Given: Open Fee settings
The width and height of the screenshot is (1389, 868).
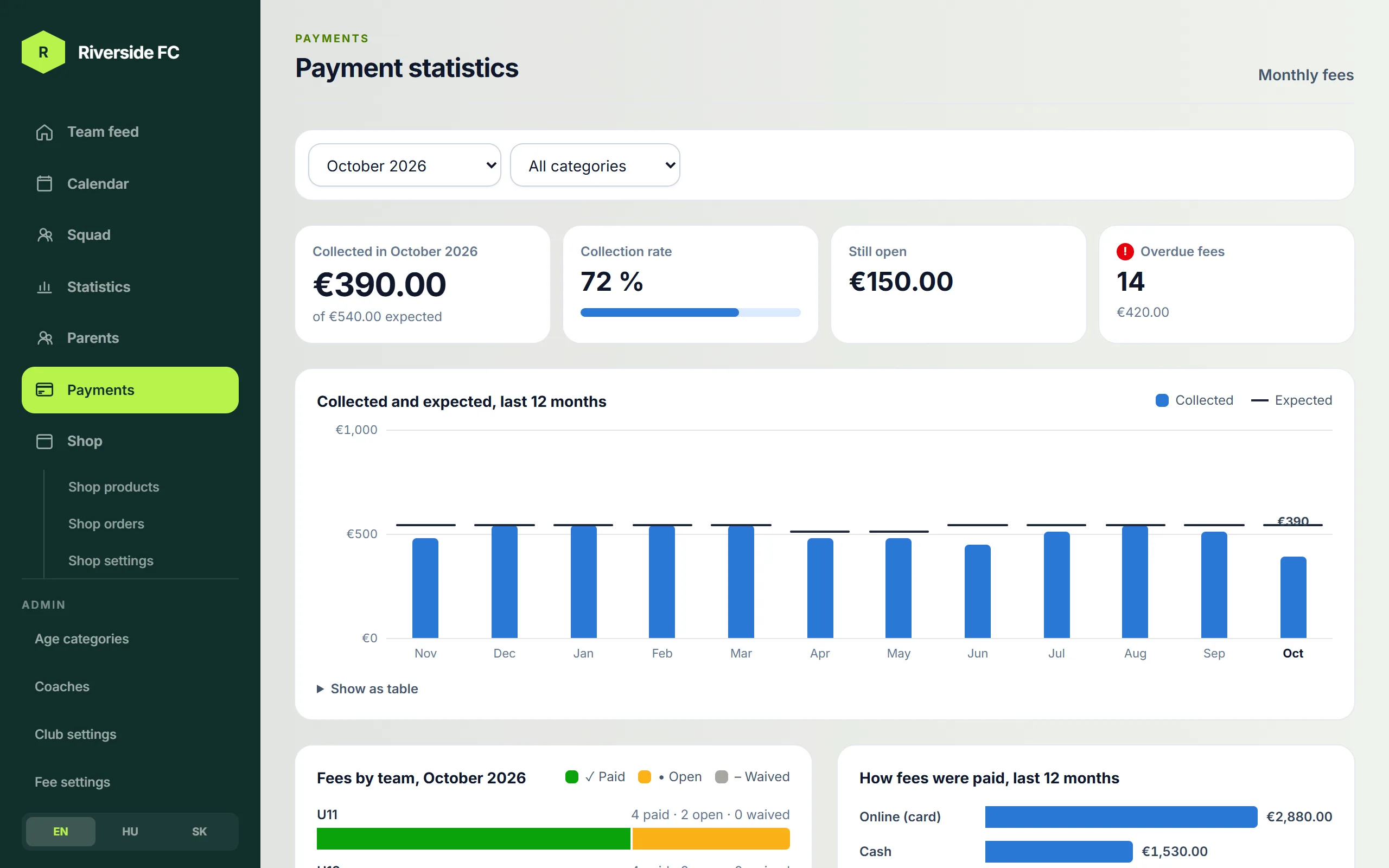Looking at the screenshot, I should click(x=72, y=782).
